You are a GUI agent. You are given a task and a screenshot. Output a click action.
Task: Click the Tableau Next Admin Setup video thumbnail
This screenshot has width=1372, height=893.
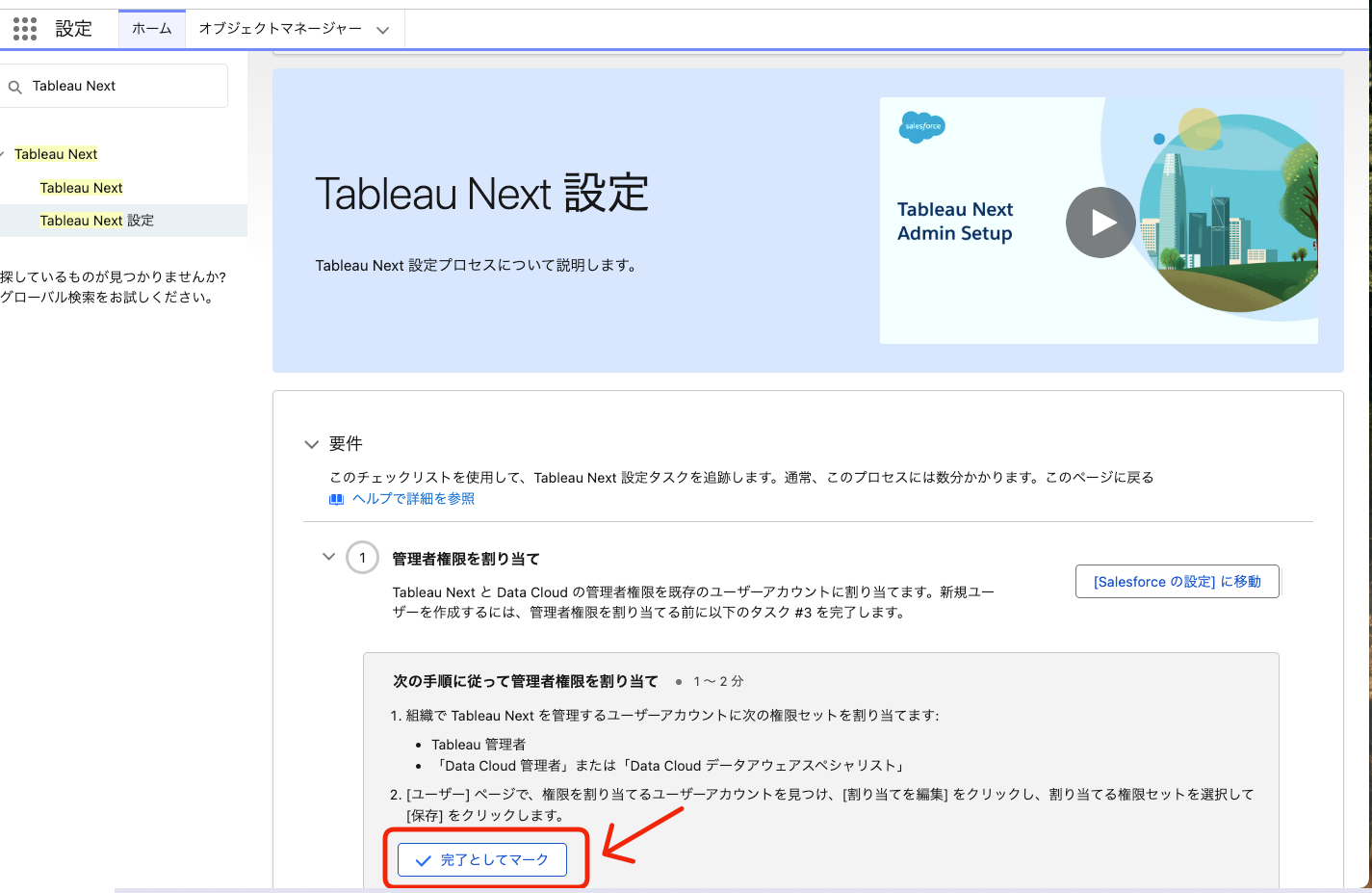(1099, 221)
